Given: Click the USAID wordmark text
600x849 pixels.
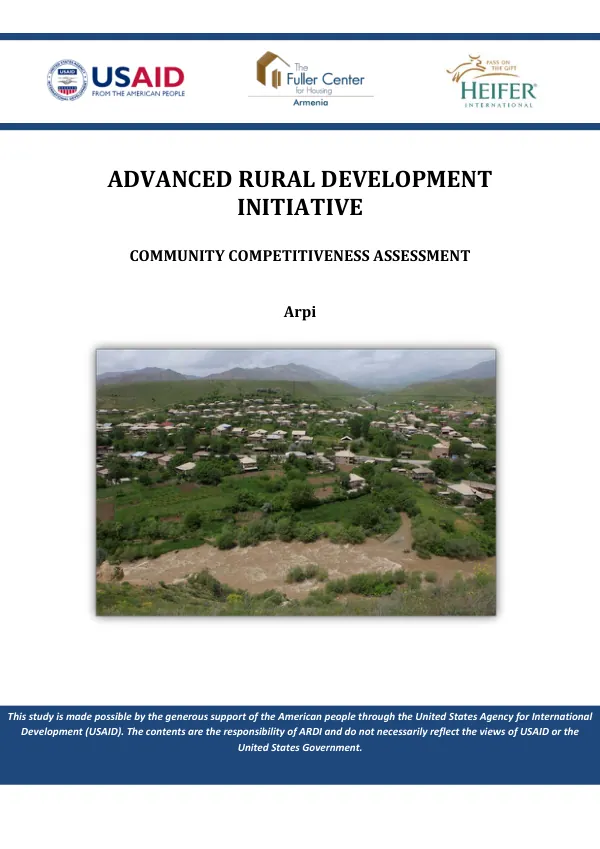Looking at the screenshot, I should point(138,77).
